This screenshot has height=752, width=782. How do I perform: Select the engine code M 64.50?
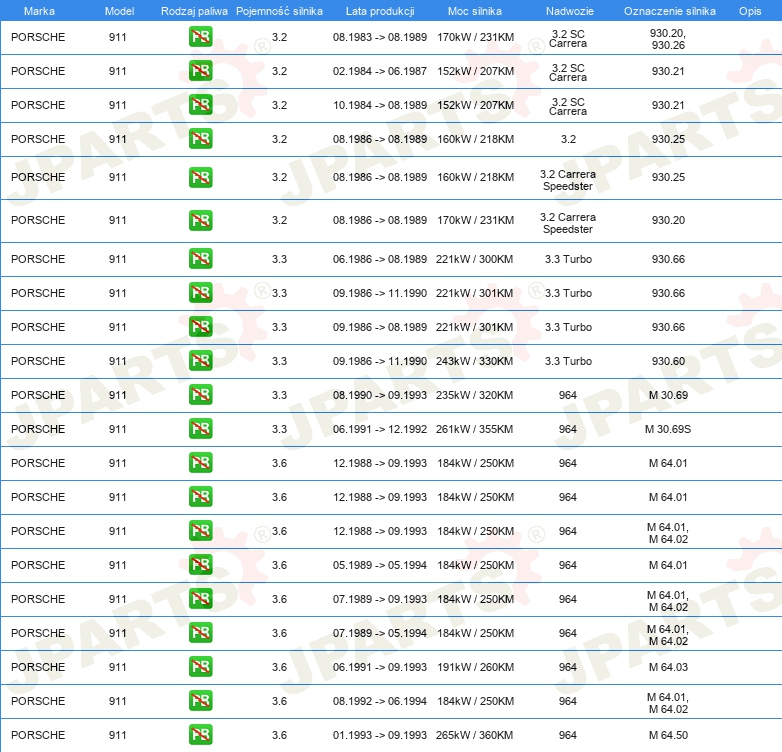(x=668, y=735)
